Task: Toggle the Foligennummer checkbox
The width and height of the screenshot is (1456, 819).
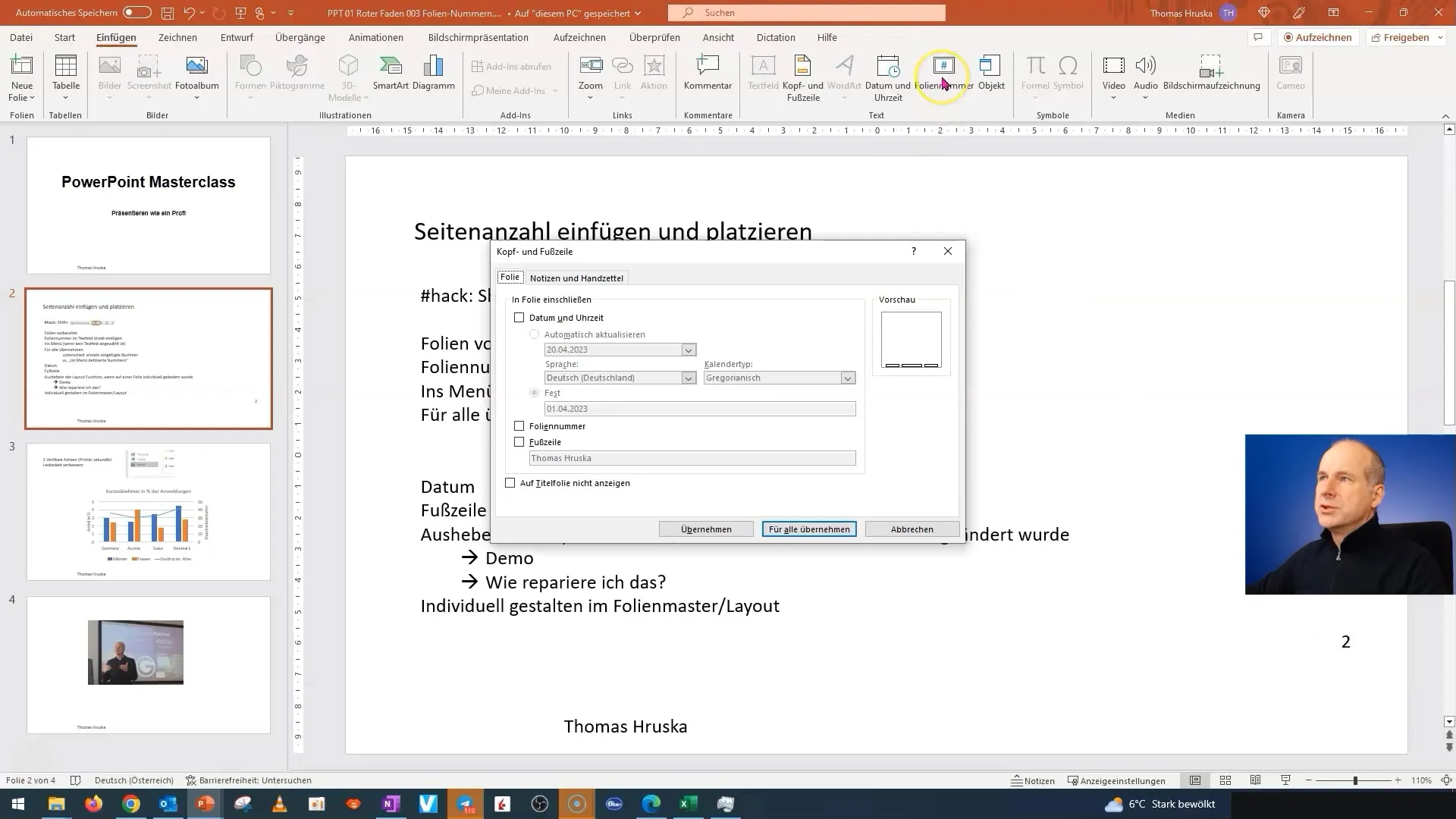Action: 520,426
